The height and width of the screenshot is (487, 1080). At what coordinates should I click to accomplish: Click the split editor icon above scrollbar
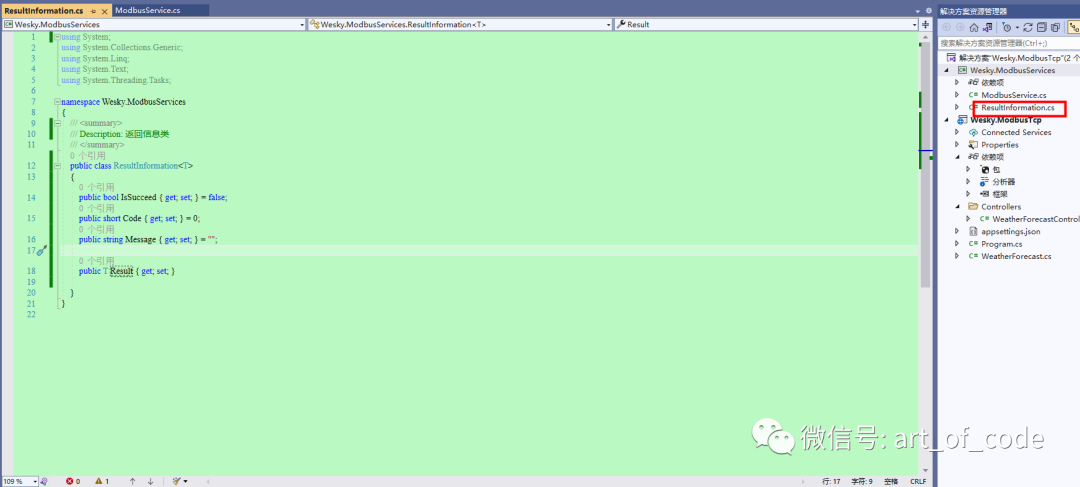point(925,25)
